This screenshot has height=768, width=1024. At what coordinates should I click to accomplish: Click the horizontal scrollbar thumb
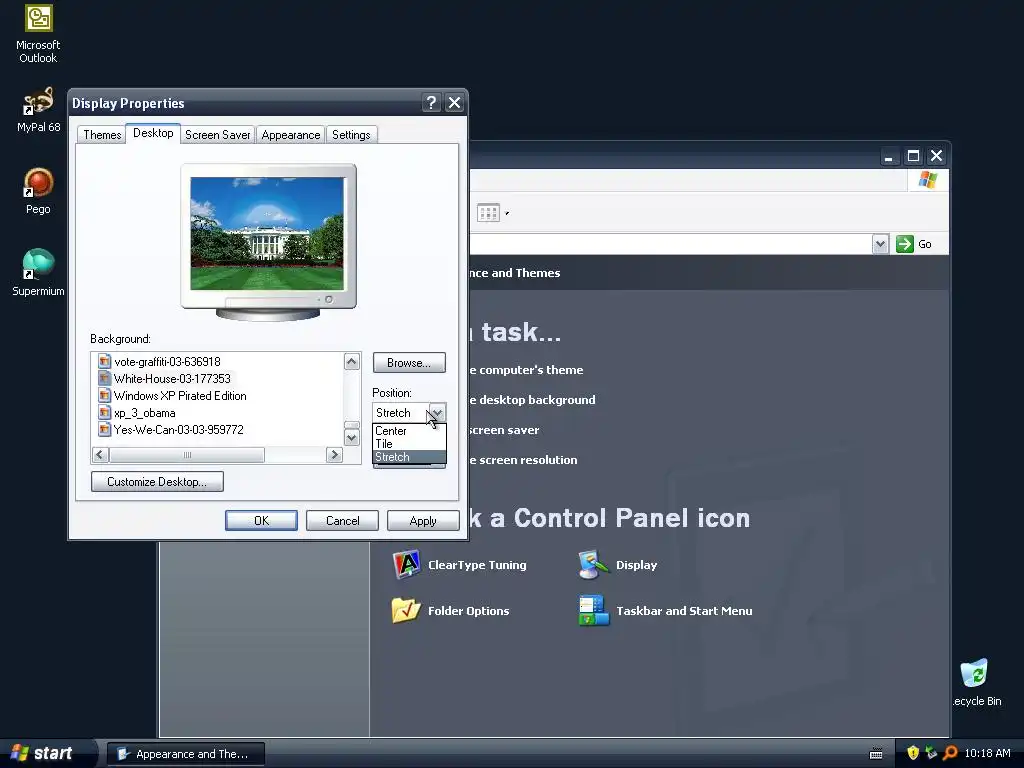(x=187, y=455)
